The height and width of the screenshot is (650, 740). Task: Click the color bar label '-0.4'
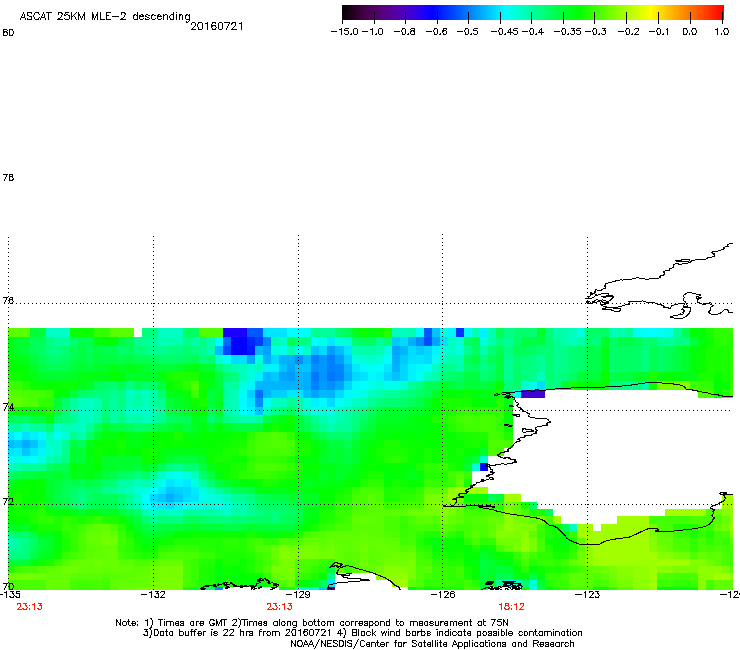tap(533, 32)
